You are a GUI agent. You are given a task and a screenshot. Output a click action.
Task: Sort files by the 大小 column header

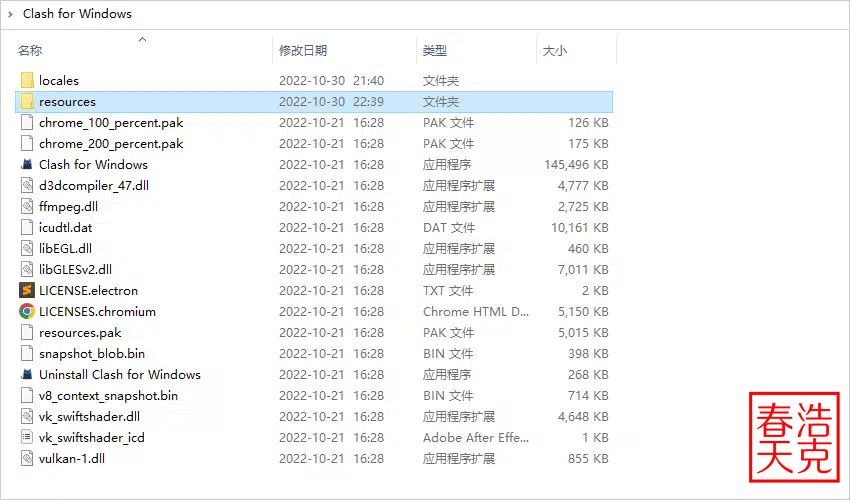[555, 50]
